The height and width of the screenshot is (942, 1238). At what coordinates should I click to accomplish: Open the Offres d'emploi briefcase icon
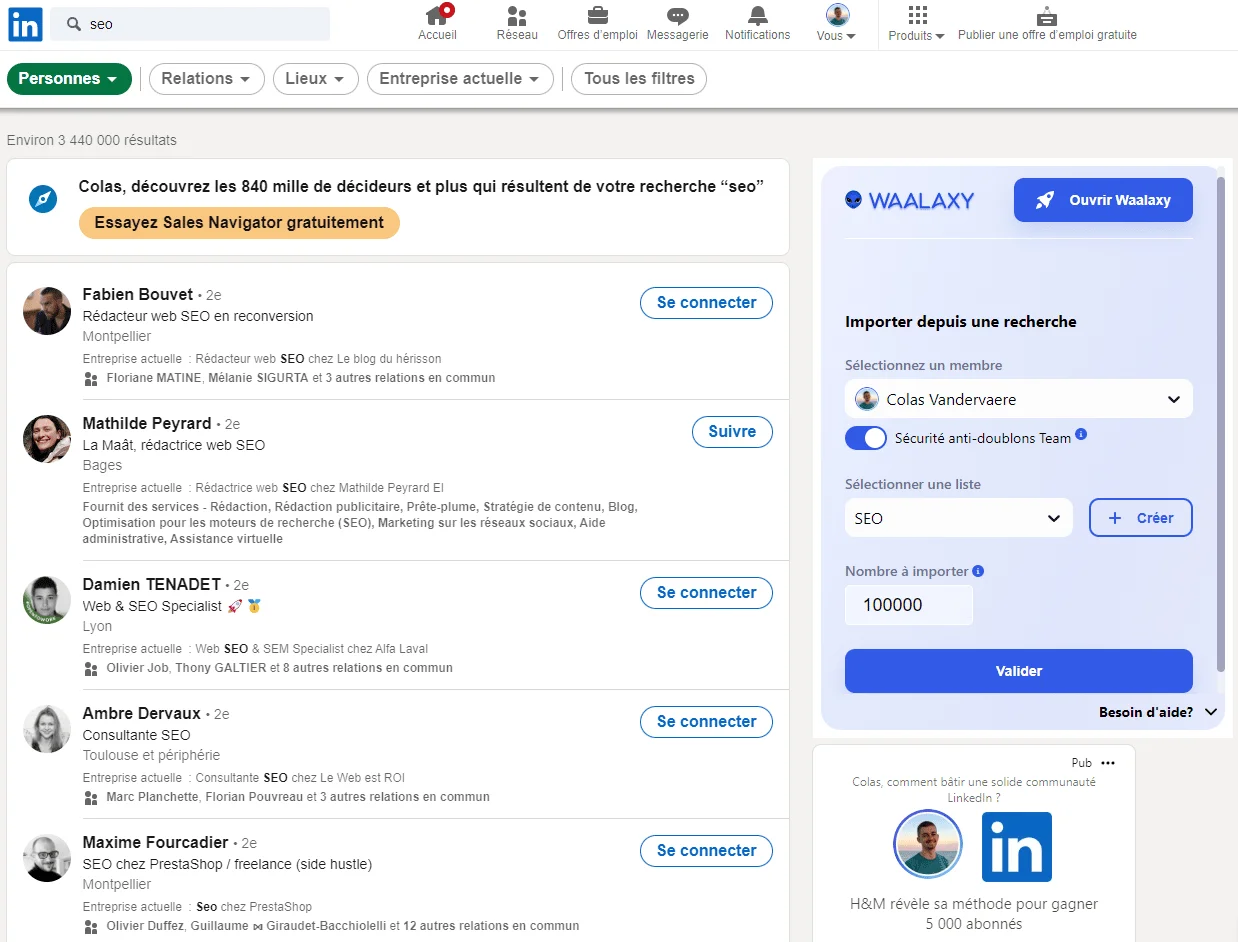(598, 15)
